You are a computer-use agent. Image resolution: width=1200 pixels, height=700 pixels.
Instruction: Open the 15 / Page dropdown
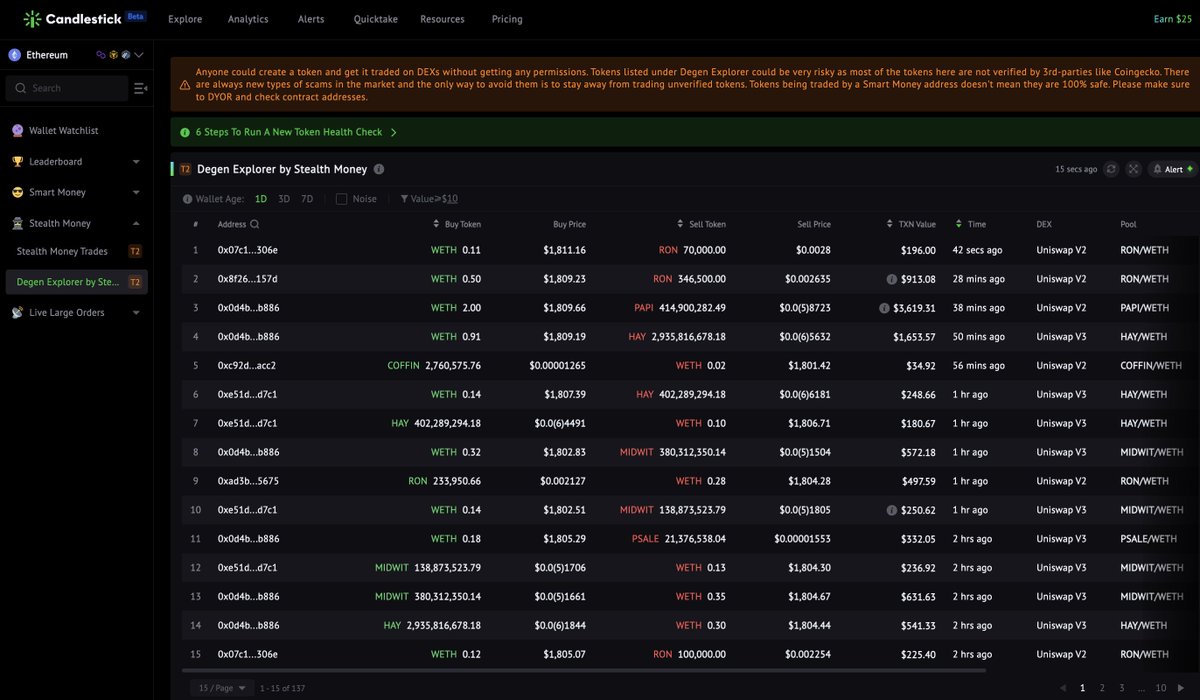[221, 688]
